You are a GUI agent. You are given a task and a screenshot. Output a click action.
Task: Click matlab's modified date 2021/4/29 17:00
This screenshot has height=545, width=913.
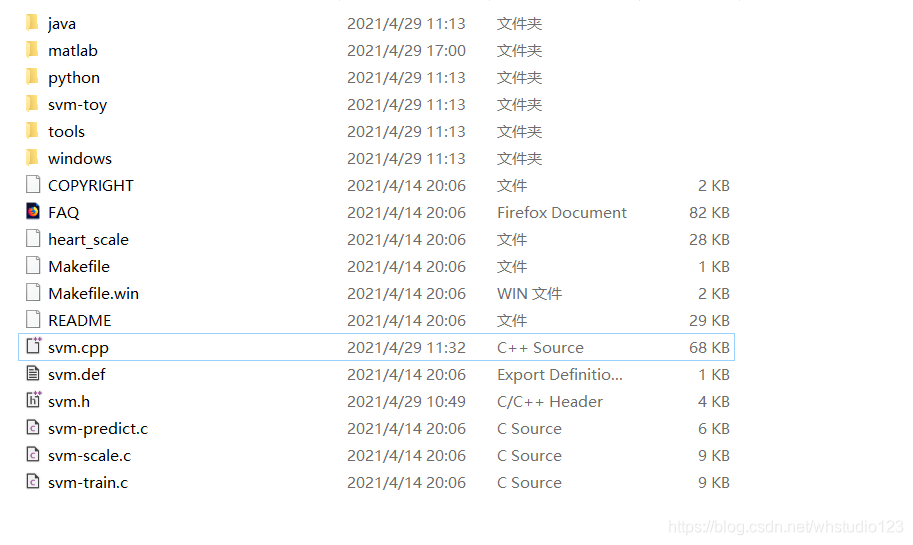406,51
